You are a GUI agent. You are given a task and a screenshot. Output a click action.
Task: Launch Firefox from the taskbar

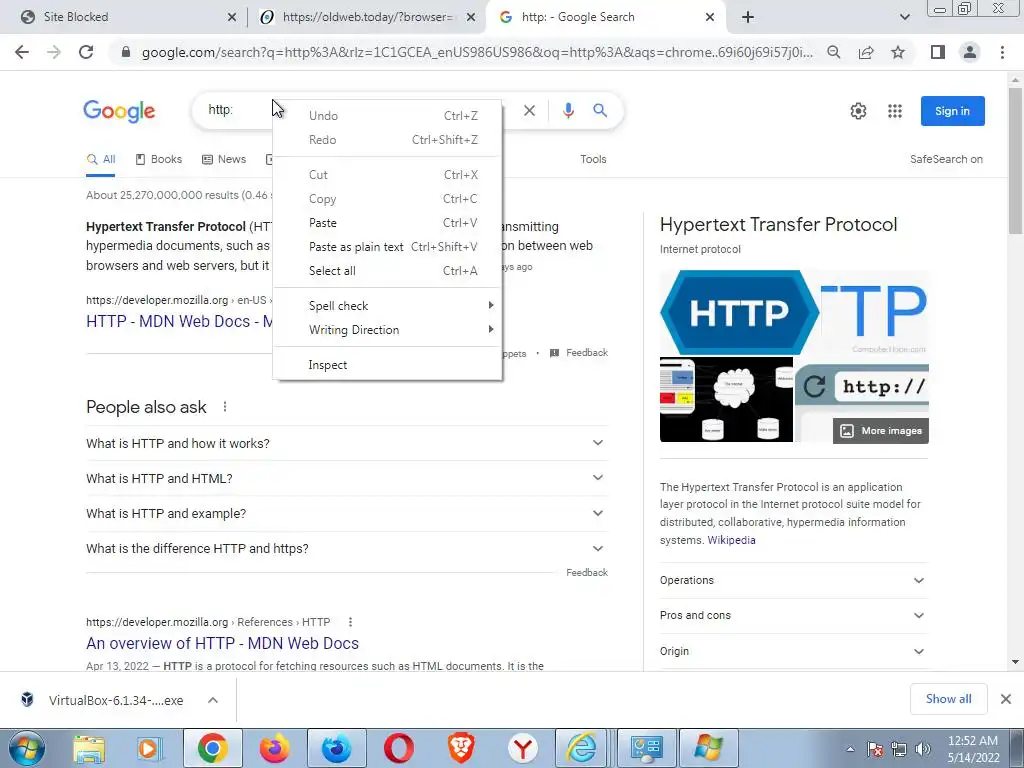275,748
